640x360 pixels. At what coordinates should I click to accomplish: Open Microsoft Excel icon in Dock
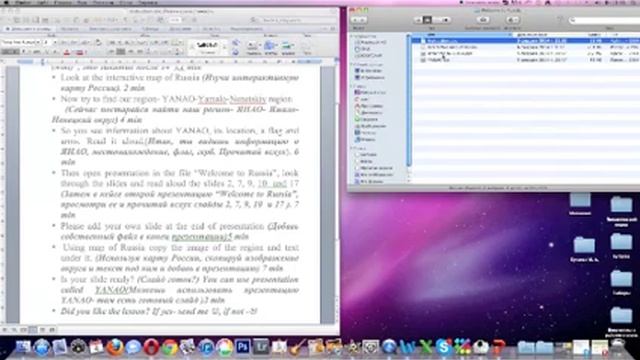click(425, 347)
